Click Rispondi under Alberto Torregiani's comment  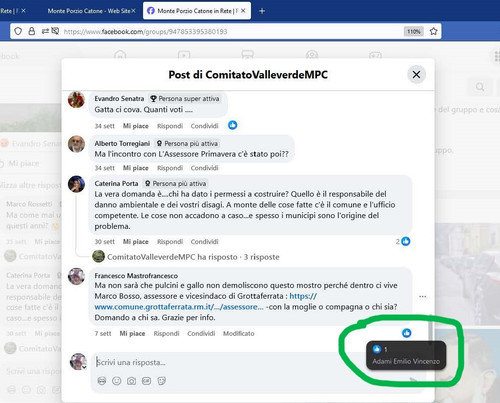tap(170, 168)
